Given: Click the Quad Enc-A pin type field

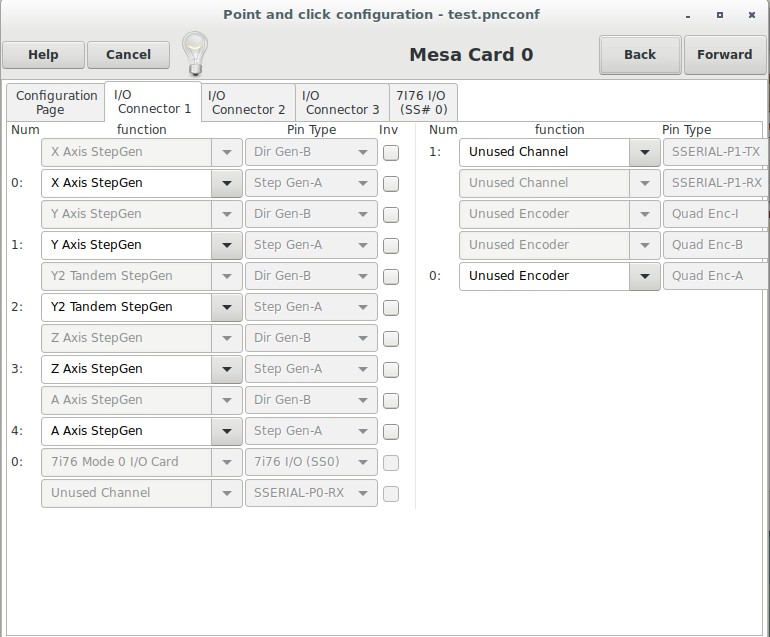Looking at the screenshot, I should pyautogui.click(x=716, y=276).
